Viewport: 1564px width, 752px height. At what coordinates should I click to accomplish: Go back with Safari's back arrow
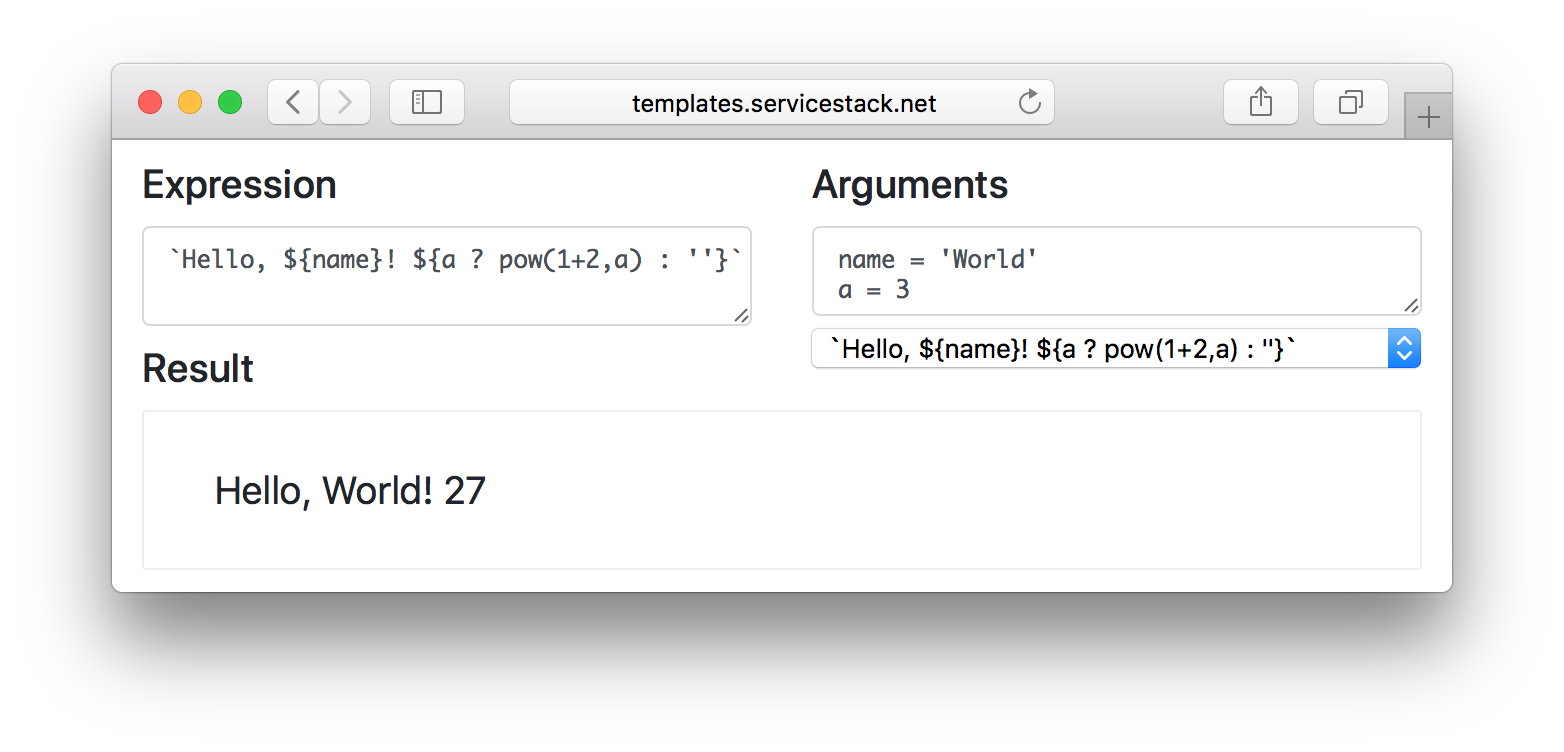(x=293, y=102)
